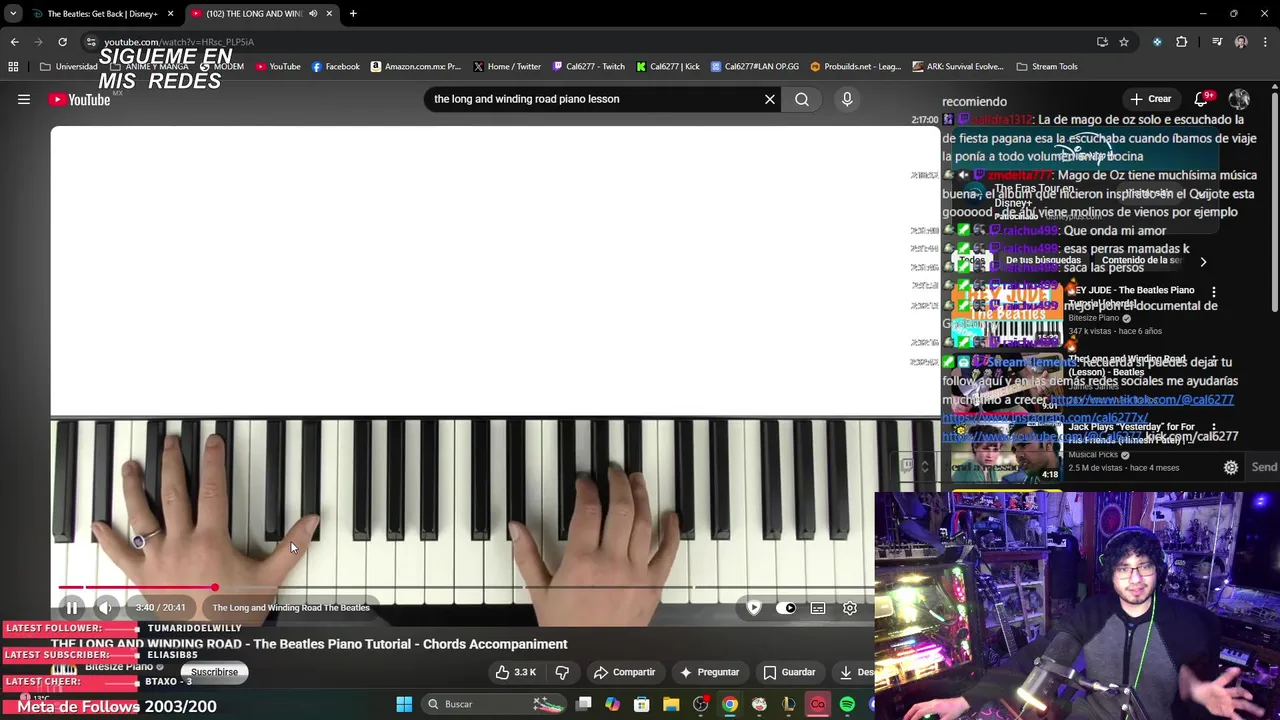Open the tab search dropdown arrow
This screenshot has height=720, width=1280.
click(x=12, y=13)
